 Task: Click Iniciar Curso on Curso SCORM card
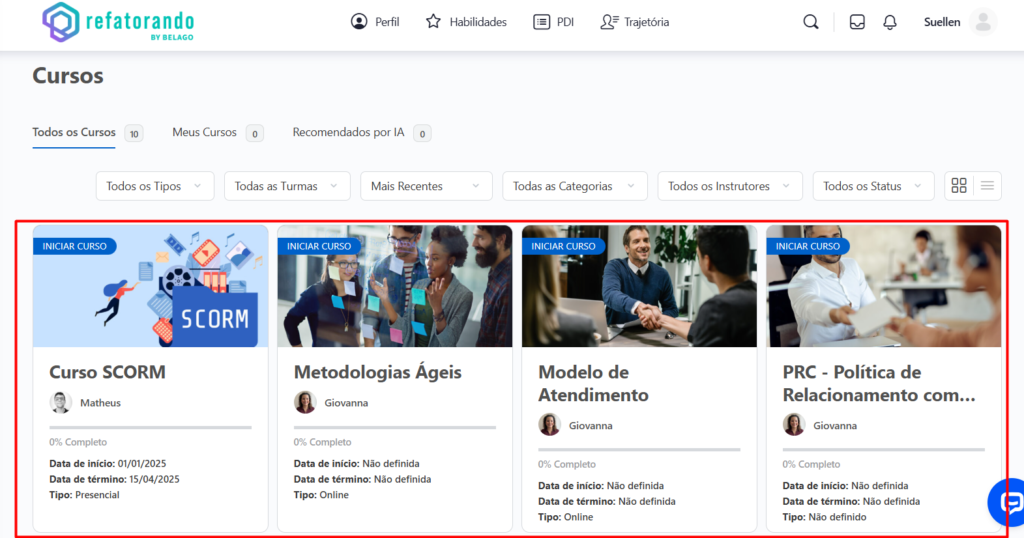click(x=75, y=246)
